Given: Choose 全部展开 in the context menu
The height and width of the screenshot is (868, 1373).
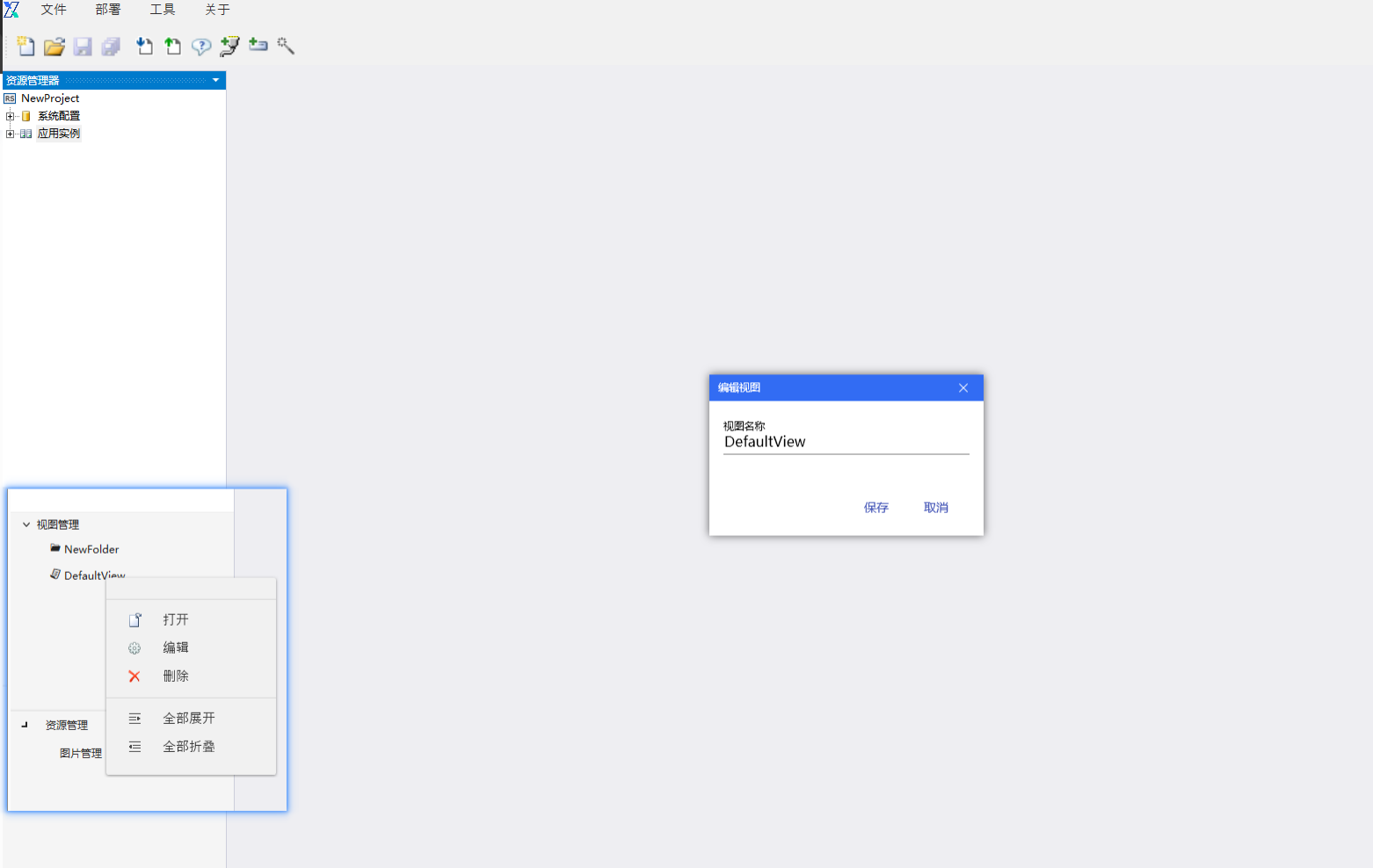Looking at the screenshot, I should coord(188,718).
